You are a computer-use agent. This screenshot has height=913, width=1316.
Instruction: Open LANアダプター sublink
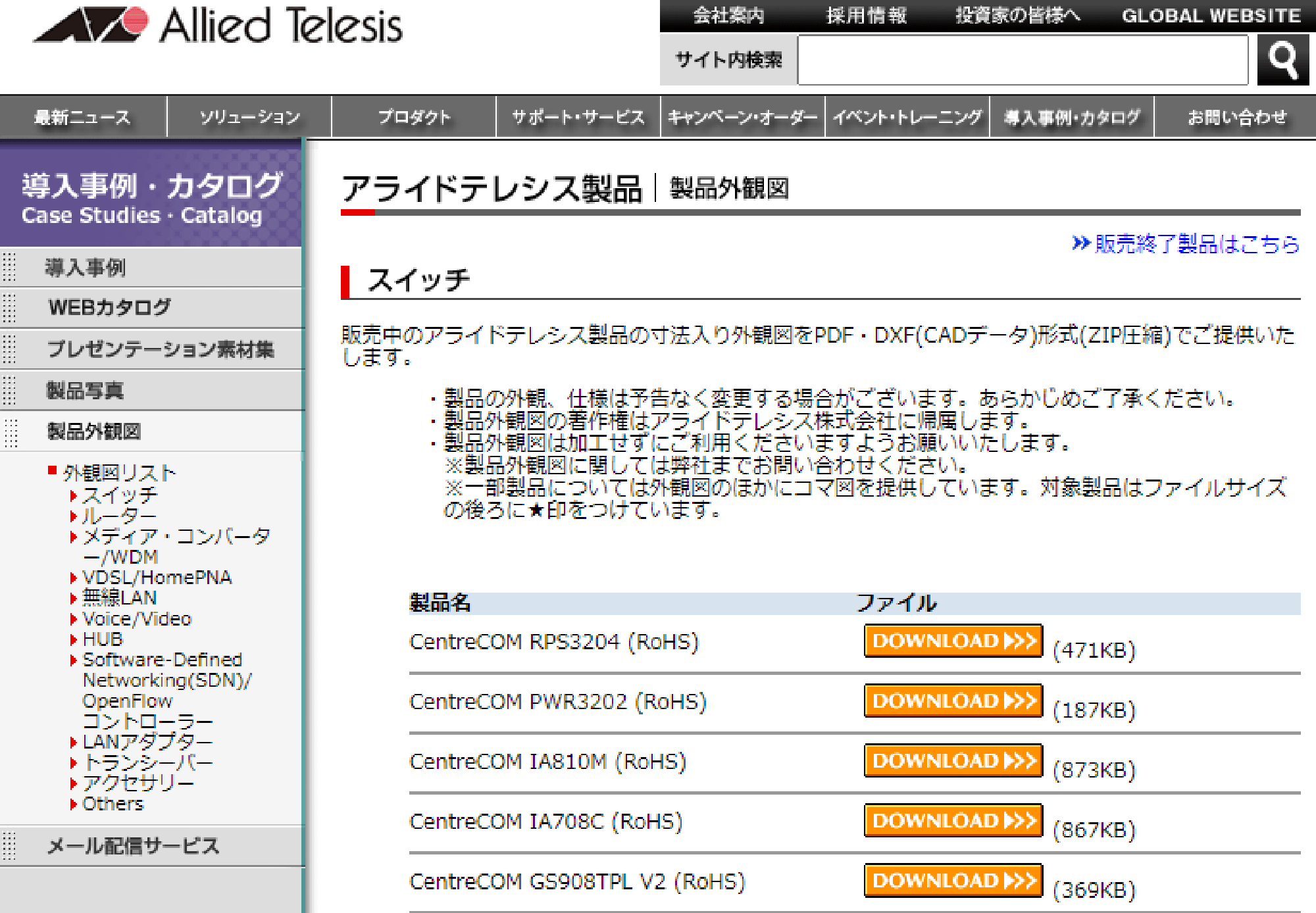click(x=147, y=741)
